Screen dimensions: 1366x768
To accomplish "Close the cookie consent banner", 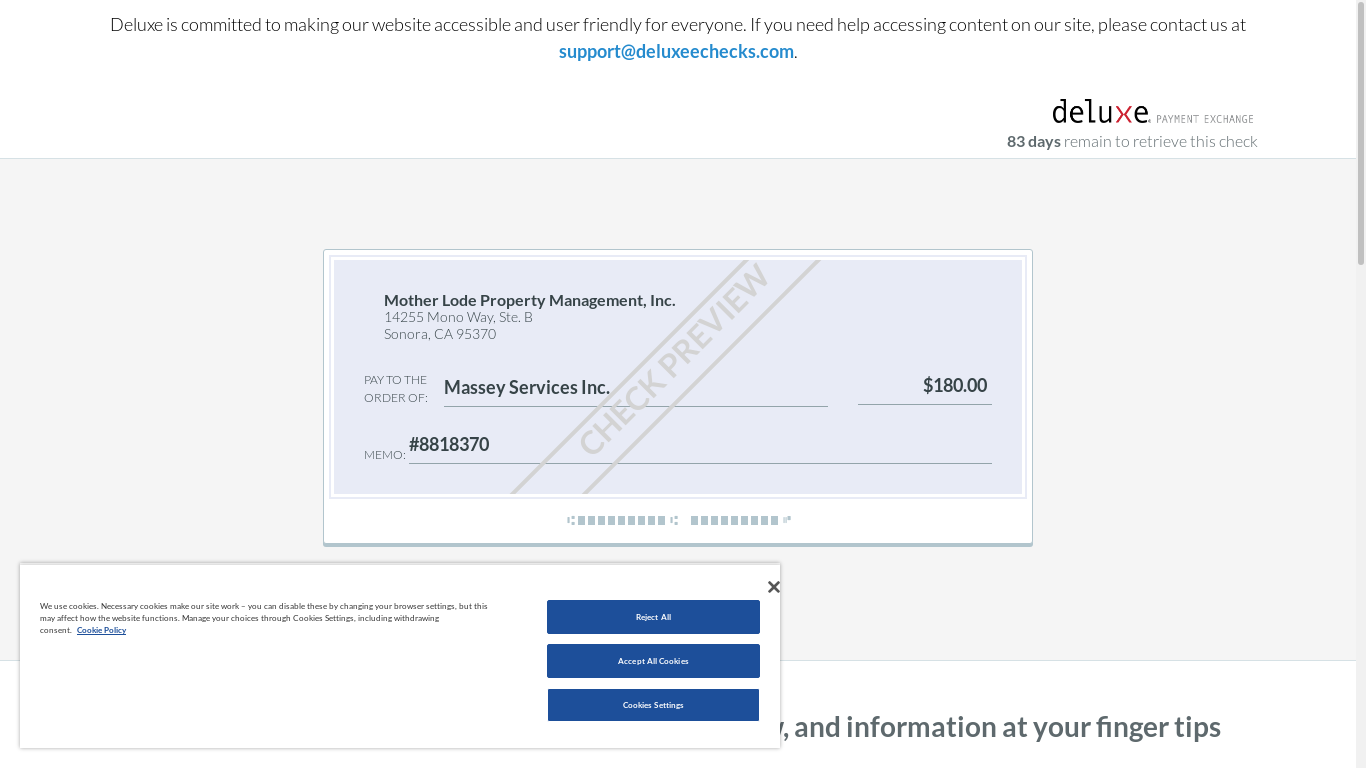I will pyautogui.click(x=773, y=587).
